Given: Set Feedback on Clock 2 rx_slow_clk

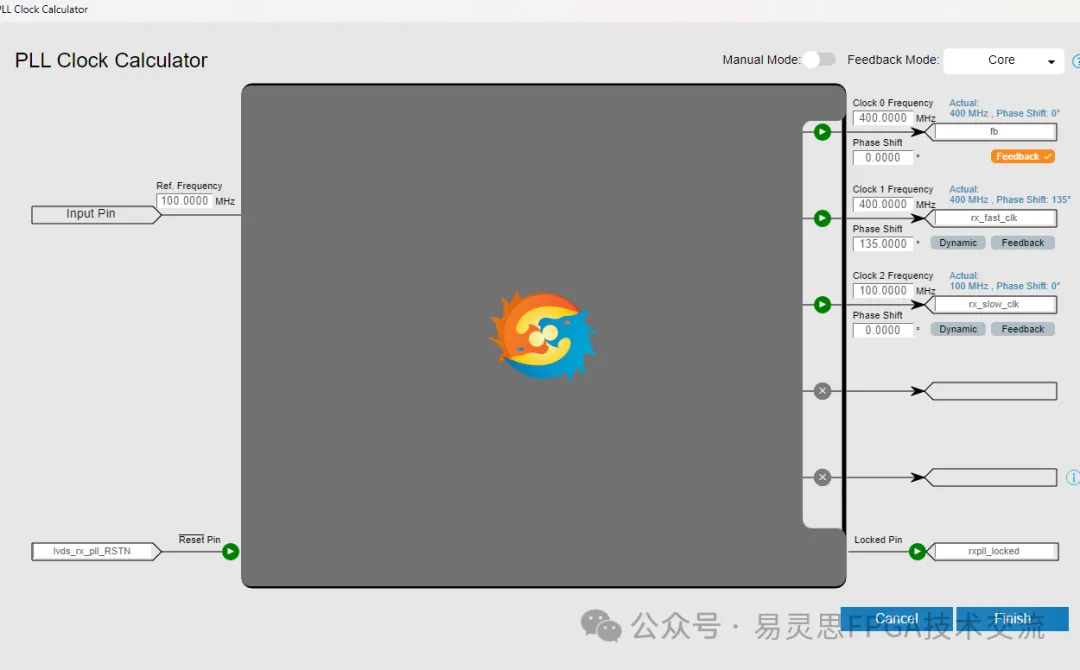Looking at the screenshot, I should 1022,329.
